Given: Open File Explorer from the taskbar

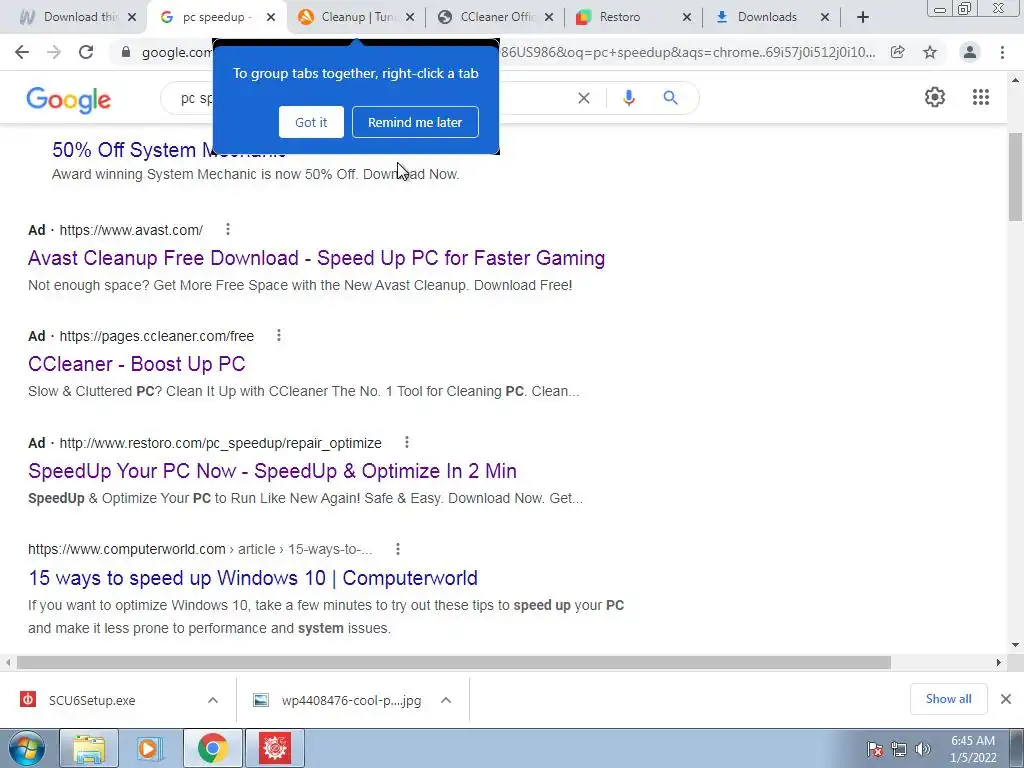Looking at the screenshot, I should click(x=89, y=748).
